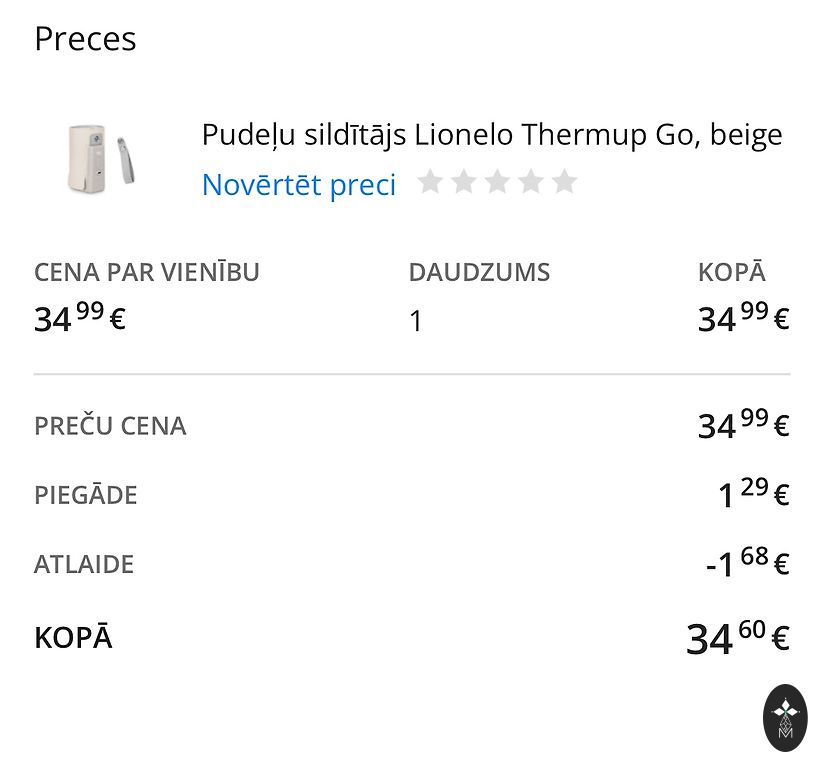Click the delivery cost of 1.29 €

pos(754,494)
